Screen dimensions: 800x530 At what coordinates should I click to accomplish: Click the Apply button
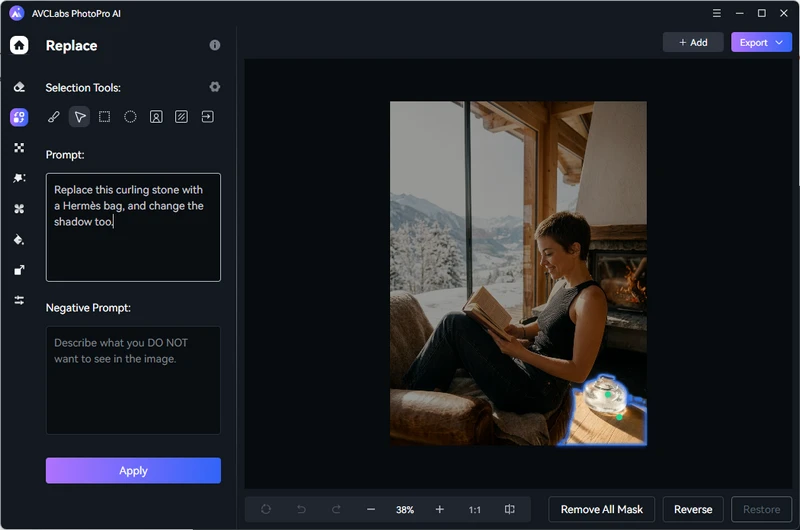pyautogui.click(x=133, y=471)
